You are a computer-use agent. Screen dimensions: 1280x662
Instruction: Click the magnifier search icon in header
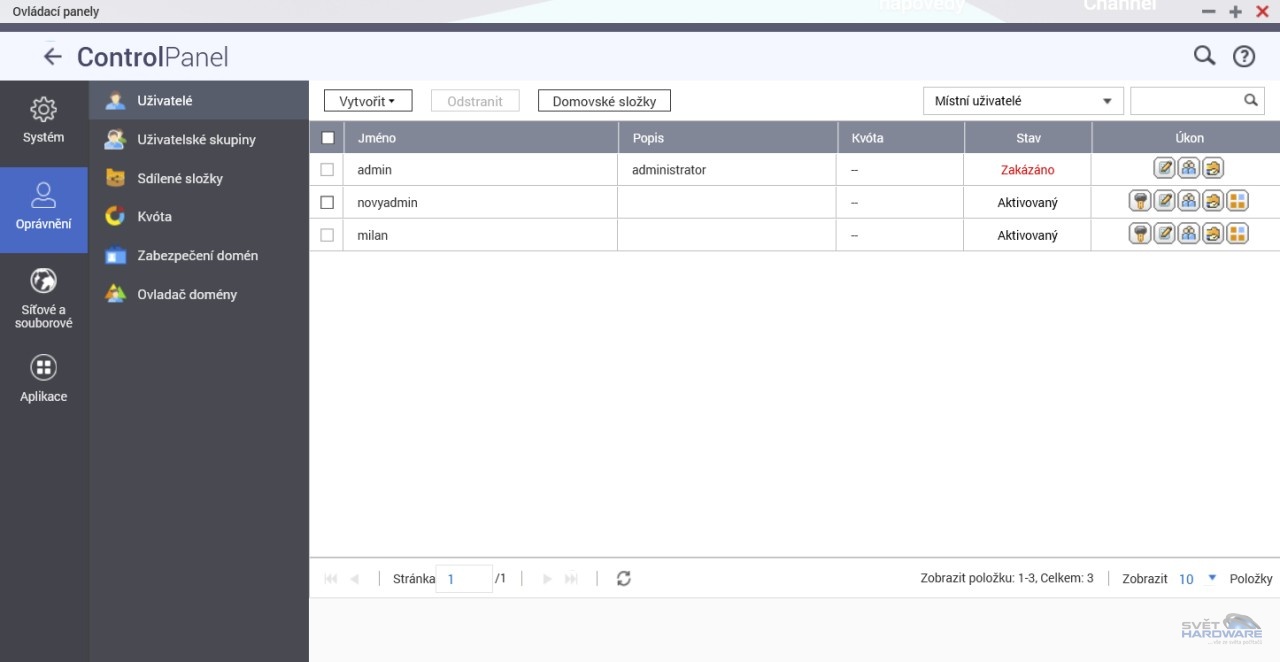click(1204, 56)
